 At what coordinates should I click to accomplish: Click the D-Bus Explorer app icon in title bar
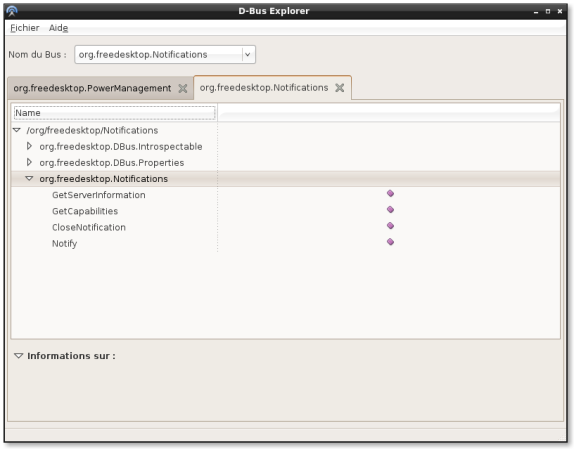click(x=12, y=11)
